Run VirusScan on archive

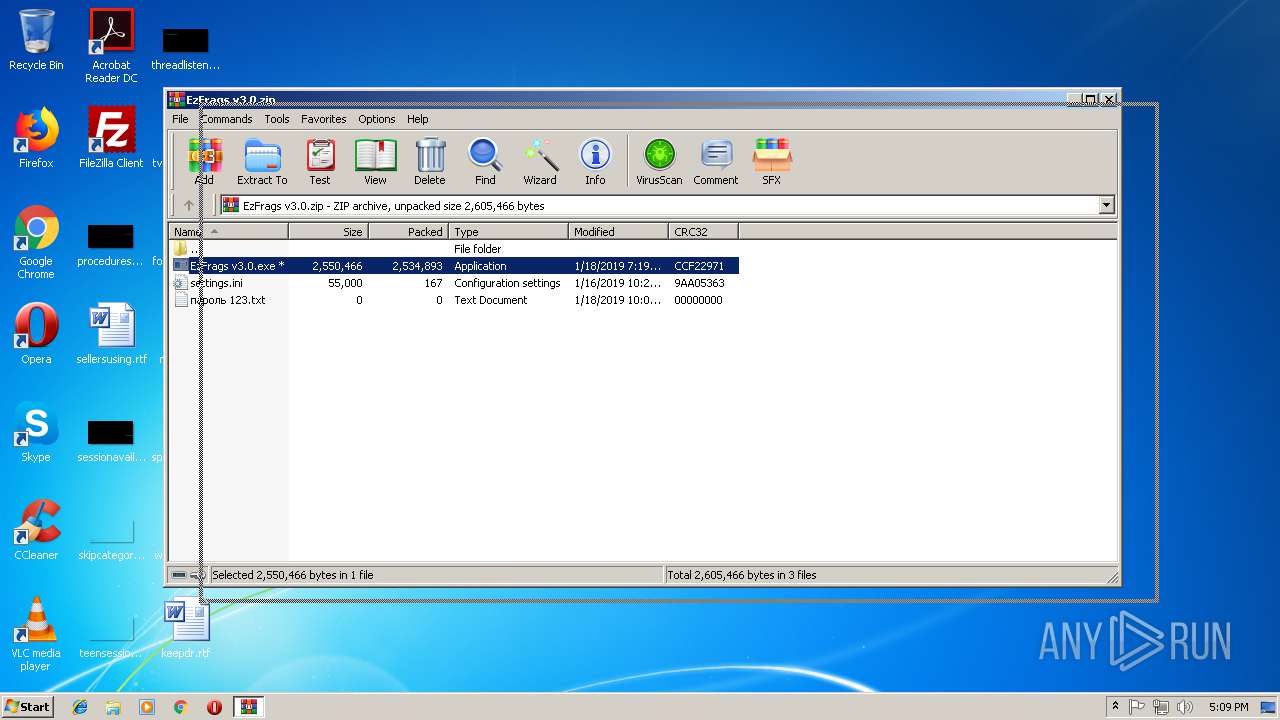(x=659, y=162)
